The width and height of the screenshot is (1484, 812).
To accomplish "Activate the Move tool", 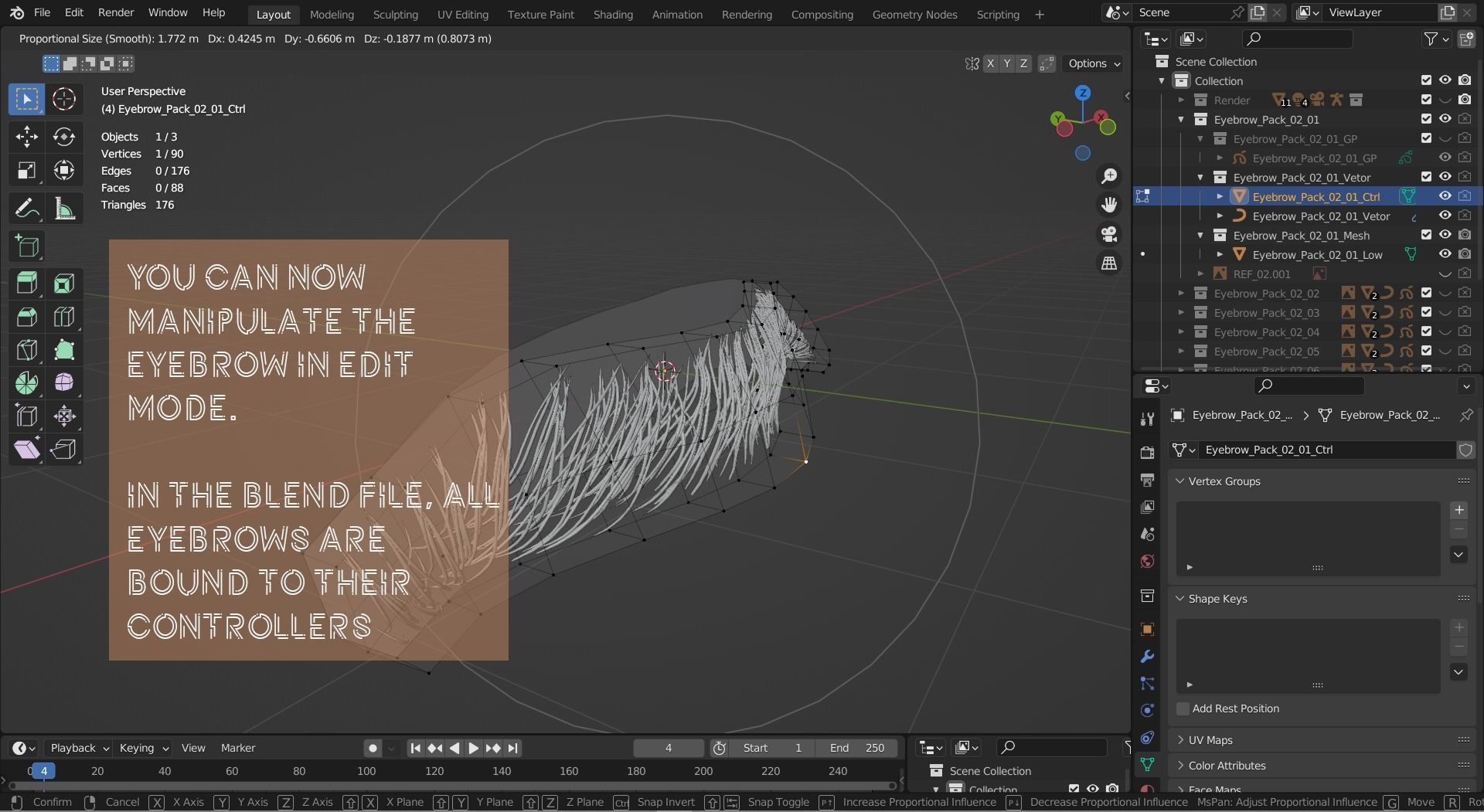I will coord(26,137).
